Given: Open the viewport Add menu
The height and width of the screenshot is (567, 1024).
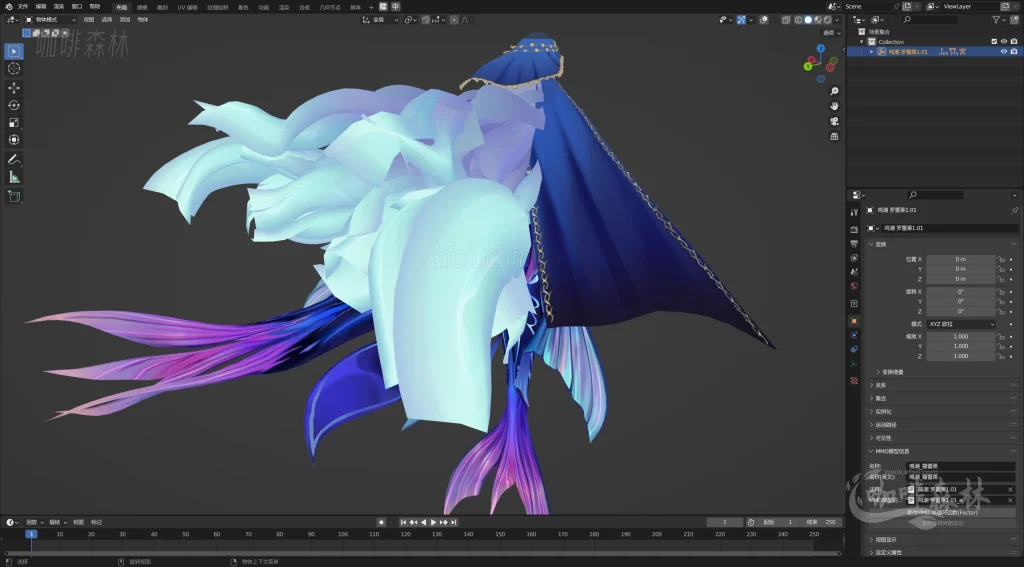Looking at the screenshot, I should pyautogui.click(x=124, y=20).
